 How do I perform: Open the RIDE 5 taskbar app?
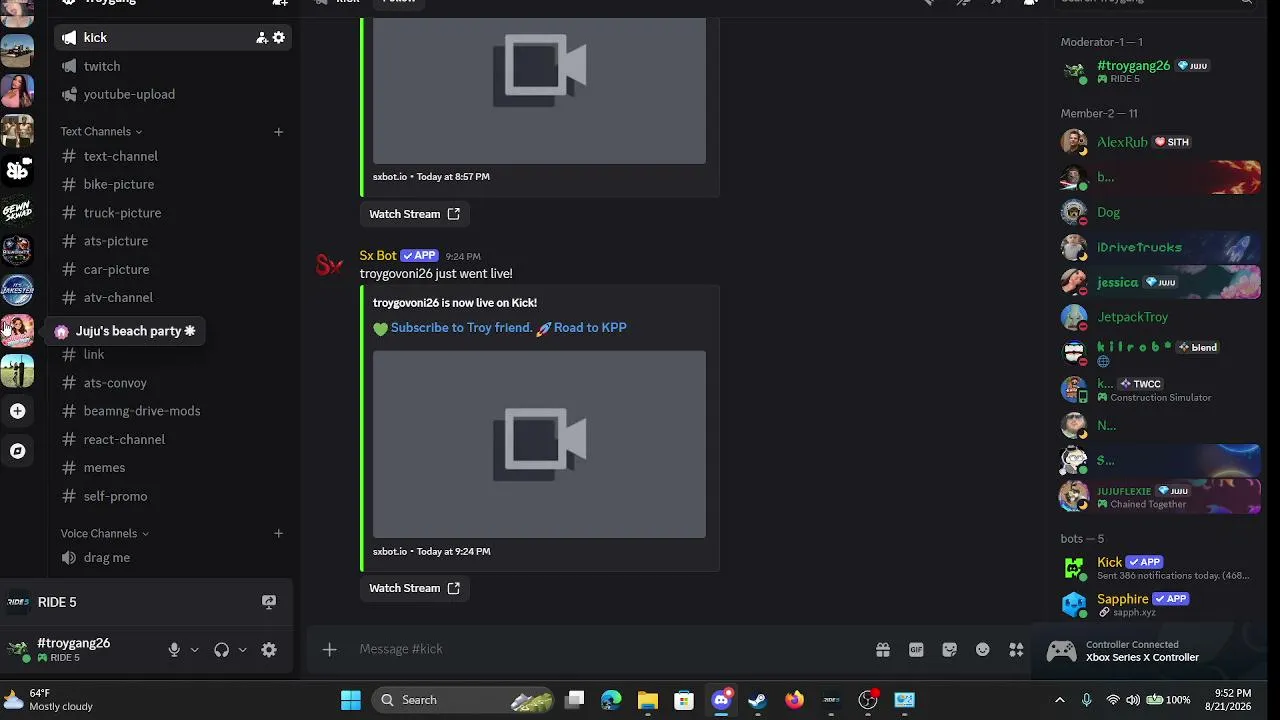point(831,700)
